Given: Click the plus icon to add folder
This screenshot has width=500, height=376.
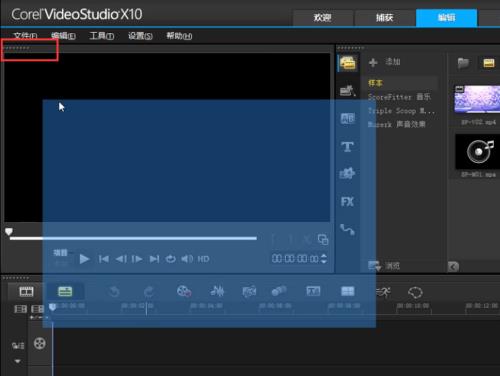Looking at the screenshot, I should [x=373, y=62].
